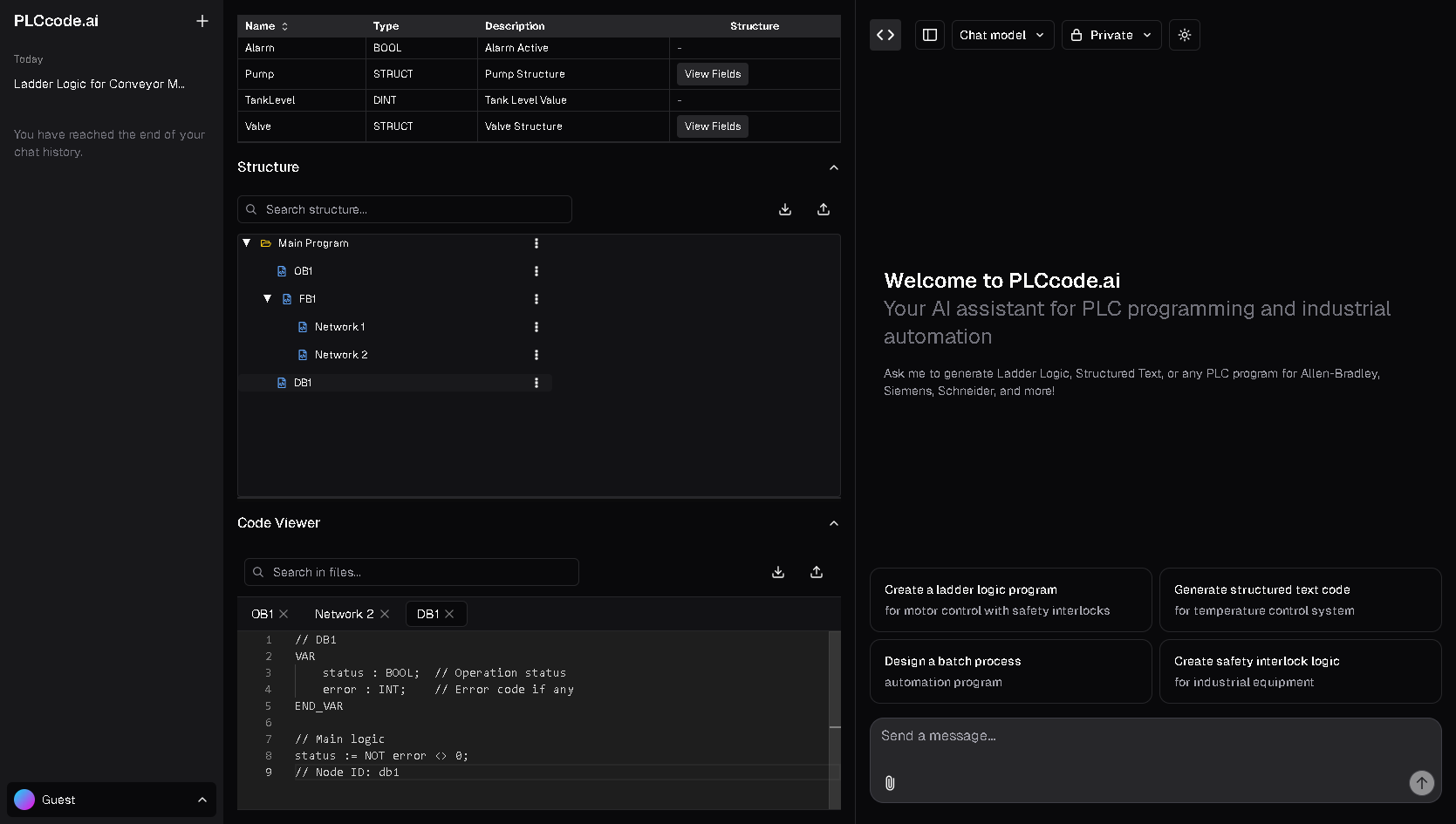Open options menu for Main Program

pyautogui.click(x=537, y=243)
